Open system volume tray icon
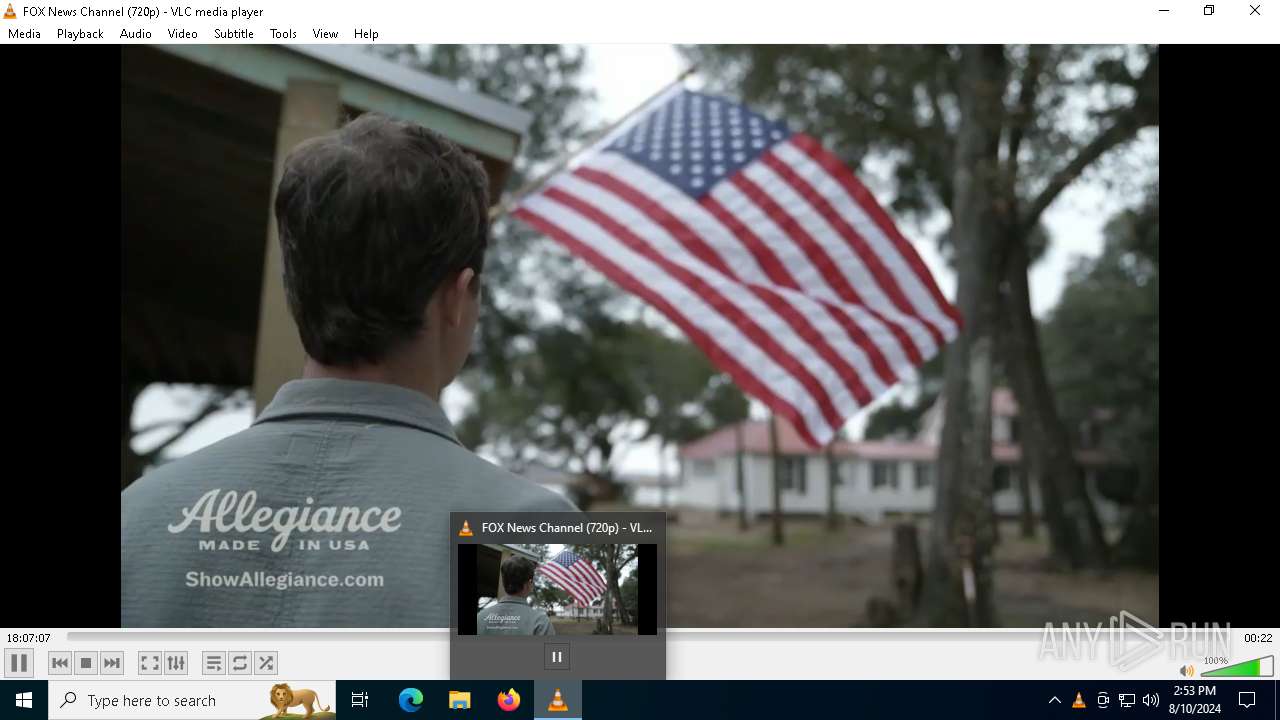 1151,700
